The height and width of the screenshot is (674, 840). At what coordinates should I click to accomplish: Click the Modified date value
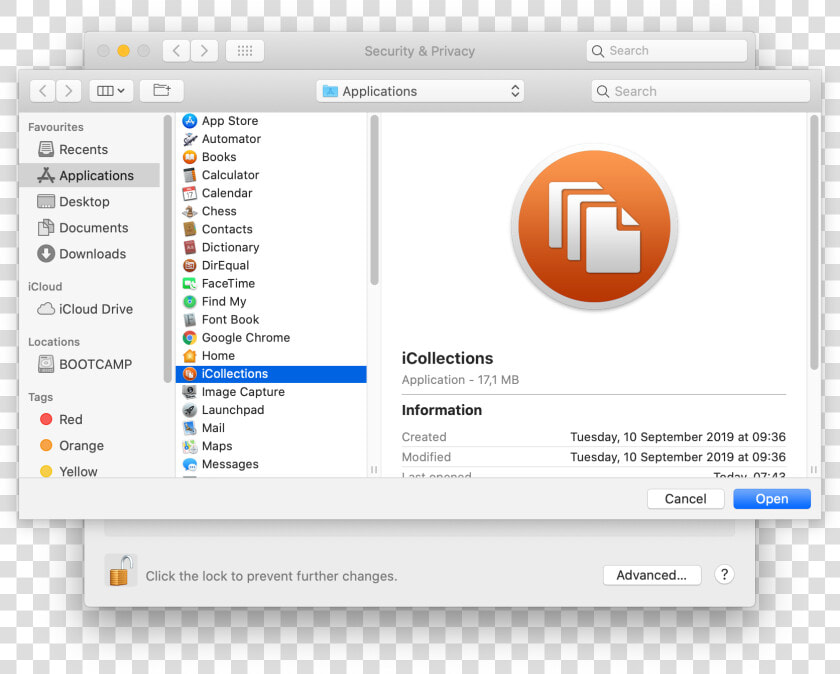(x=678, y=457)
